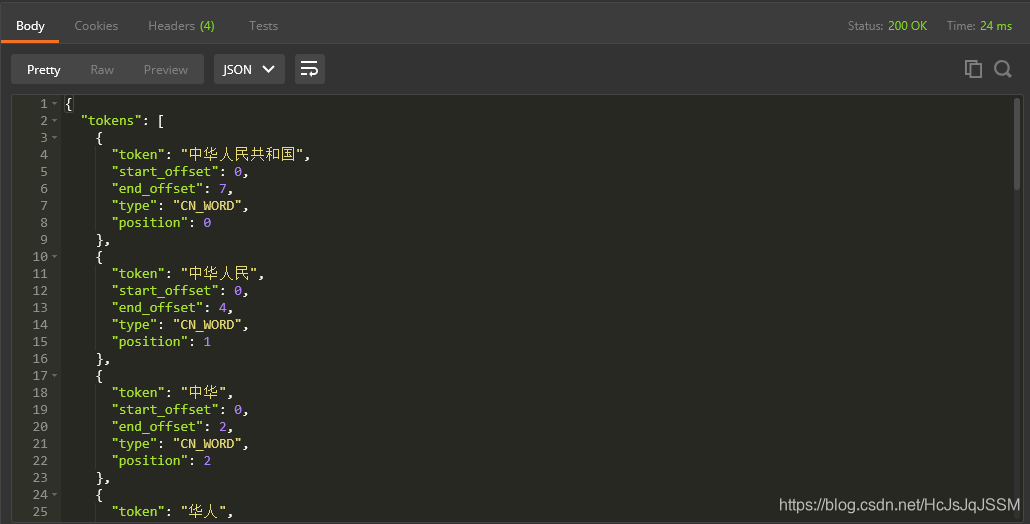This screenshot has width=1030, height=524.
Task: Click the token value "中华" on line 18
Action: pyautogui.click(x=204, y=392)
